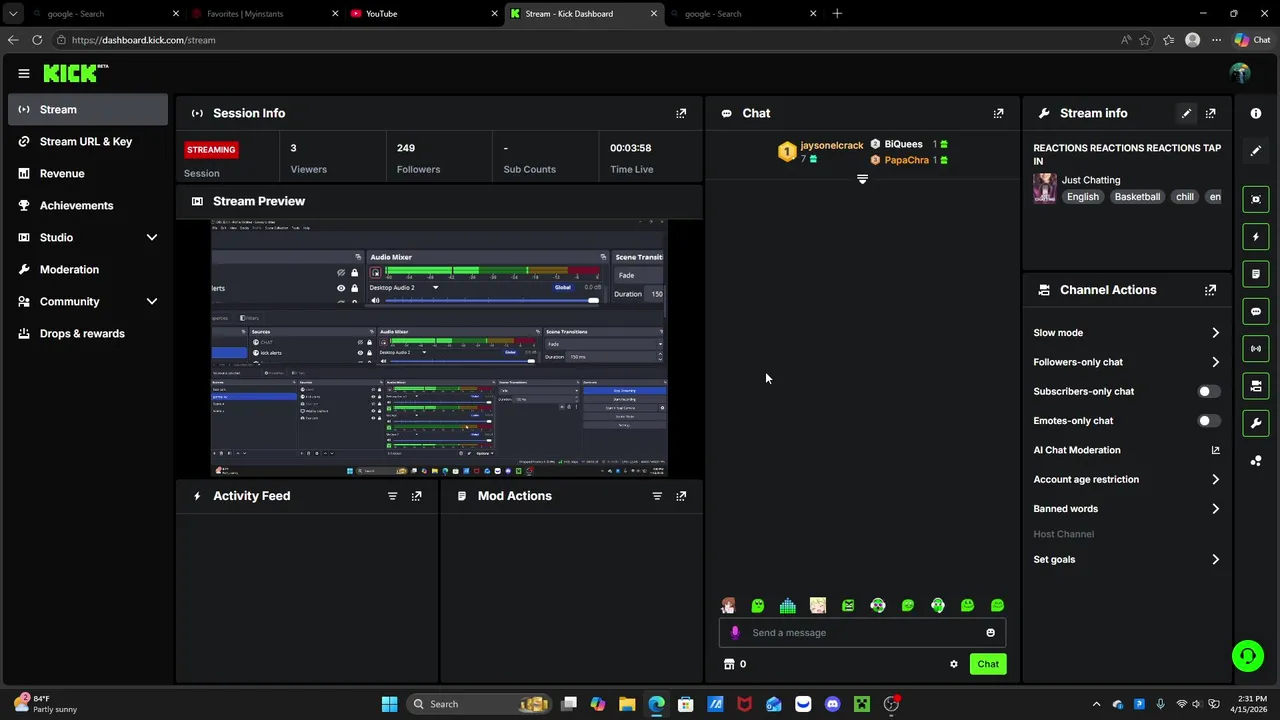The height and width of the screenshot is (720, 1280).
Task: Open Stream URL & Key page
Action: click(x=88, y=141)
